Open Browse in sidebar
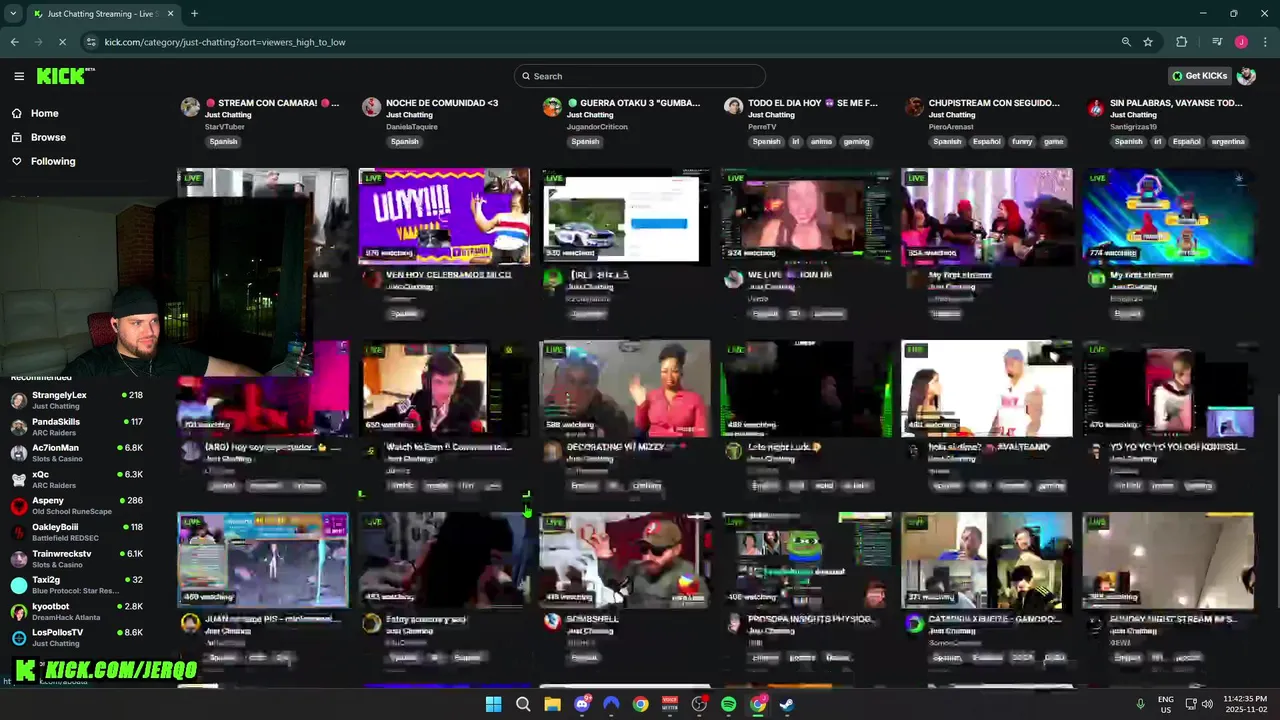The width and height of the screenshot is (1280, 720). pos(48,137)
